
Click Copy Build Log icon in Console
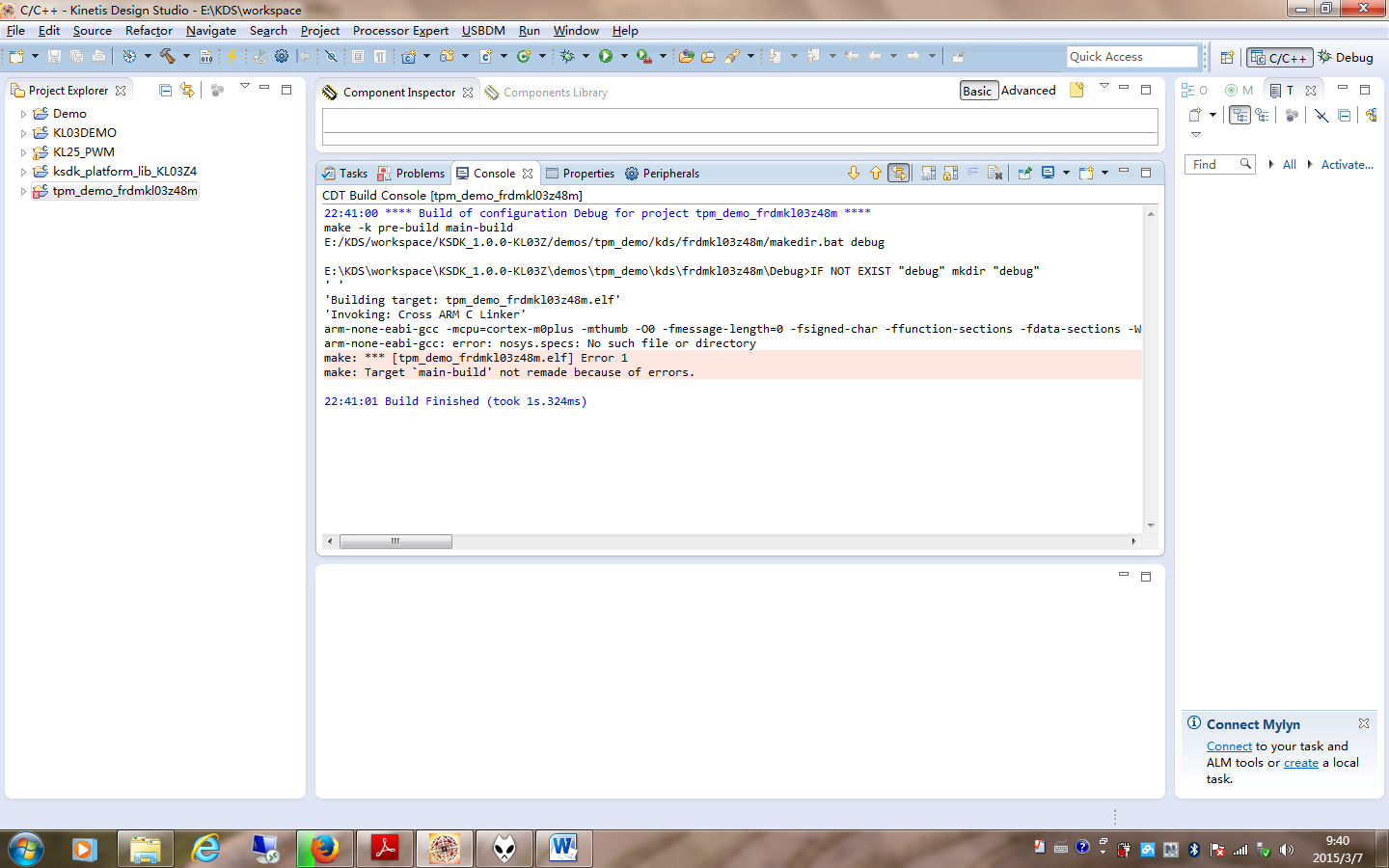click(x=928, y=173)
